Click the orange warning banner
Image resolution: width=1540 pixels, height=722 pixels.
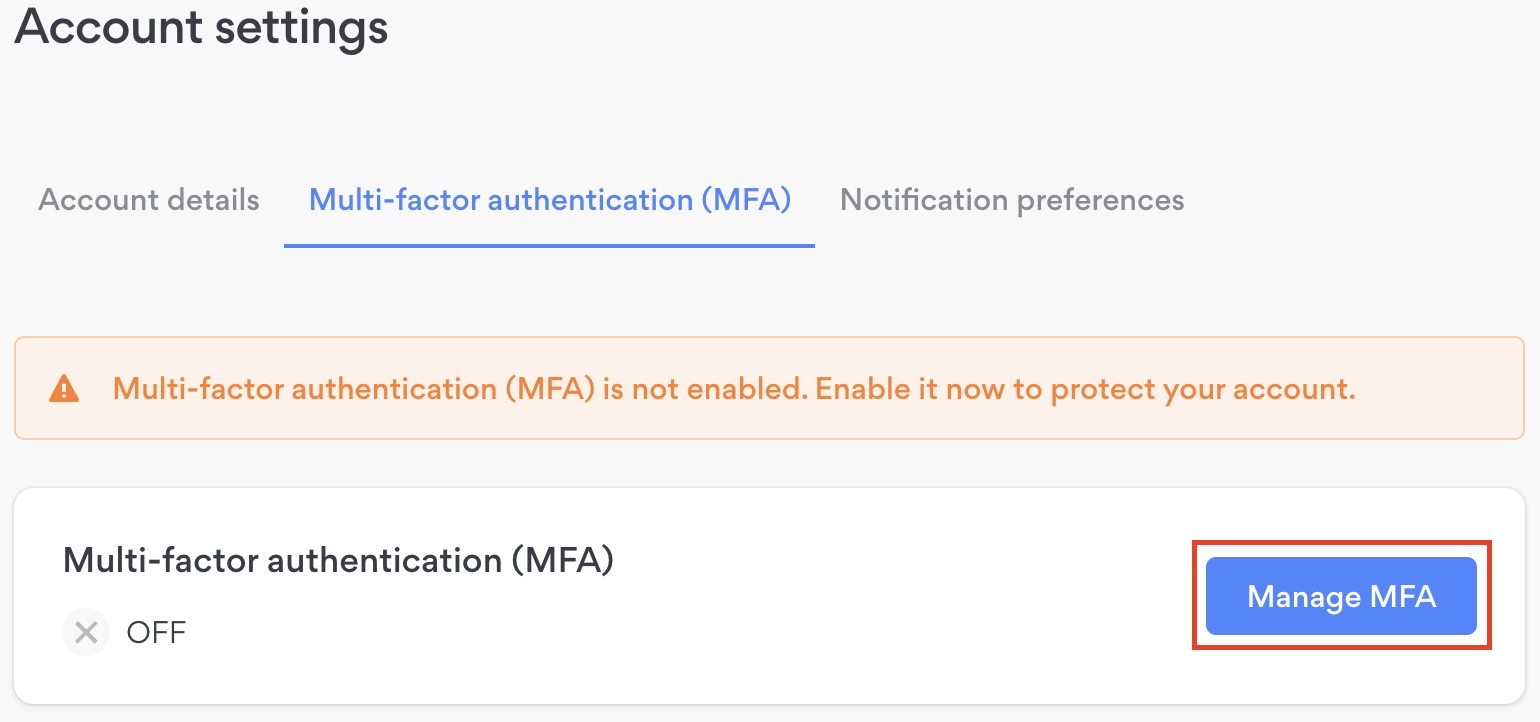point(770,388)
